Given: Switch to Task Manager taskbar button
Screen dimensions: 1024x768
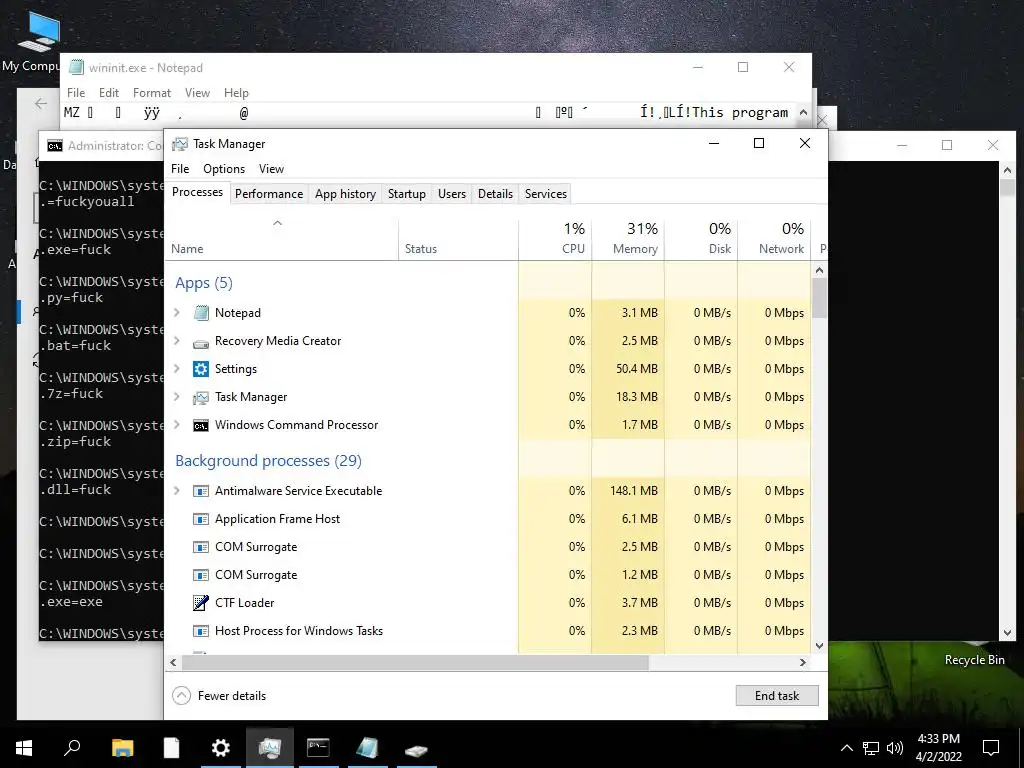Looking at the screenshot, I should pyautogui.click(x=270, y=748).
